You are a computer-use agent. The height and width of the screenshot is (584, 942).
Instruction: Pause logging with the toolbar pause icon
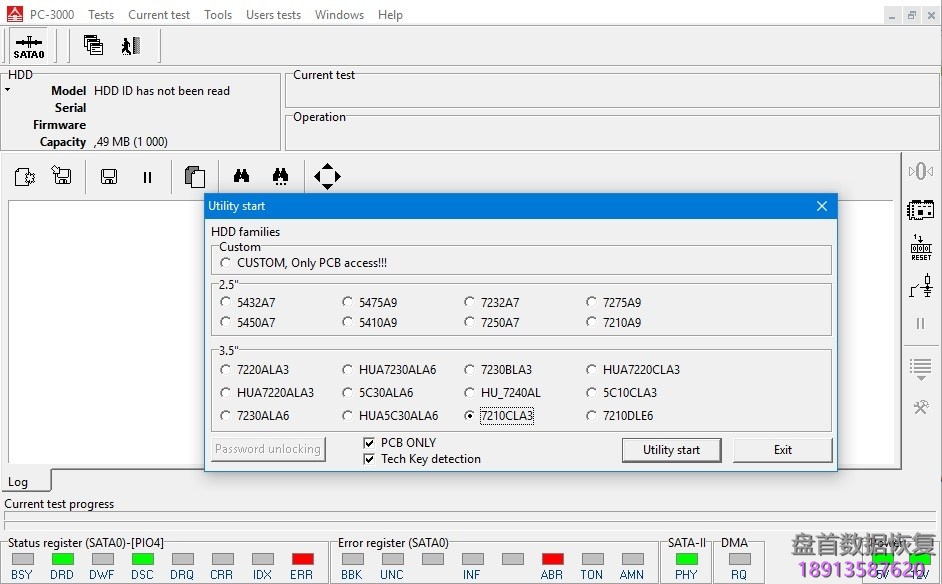pyautogui.click(x=147, y=176)
